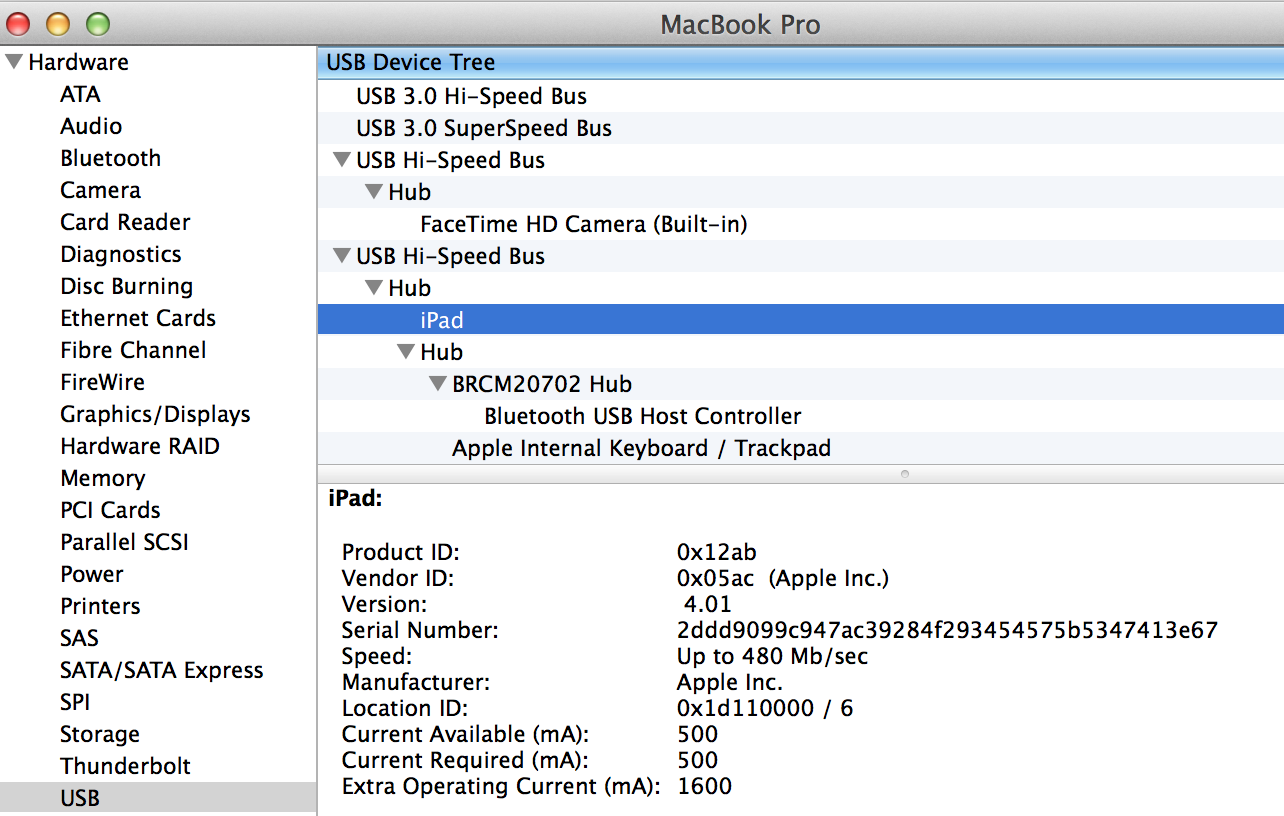1284x816 pixels.
Task: Click Extra Operating Current value 1600
Action: point(704,786)
